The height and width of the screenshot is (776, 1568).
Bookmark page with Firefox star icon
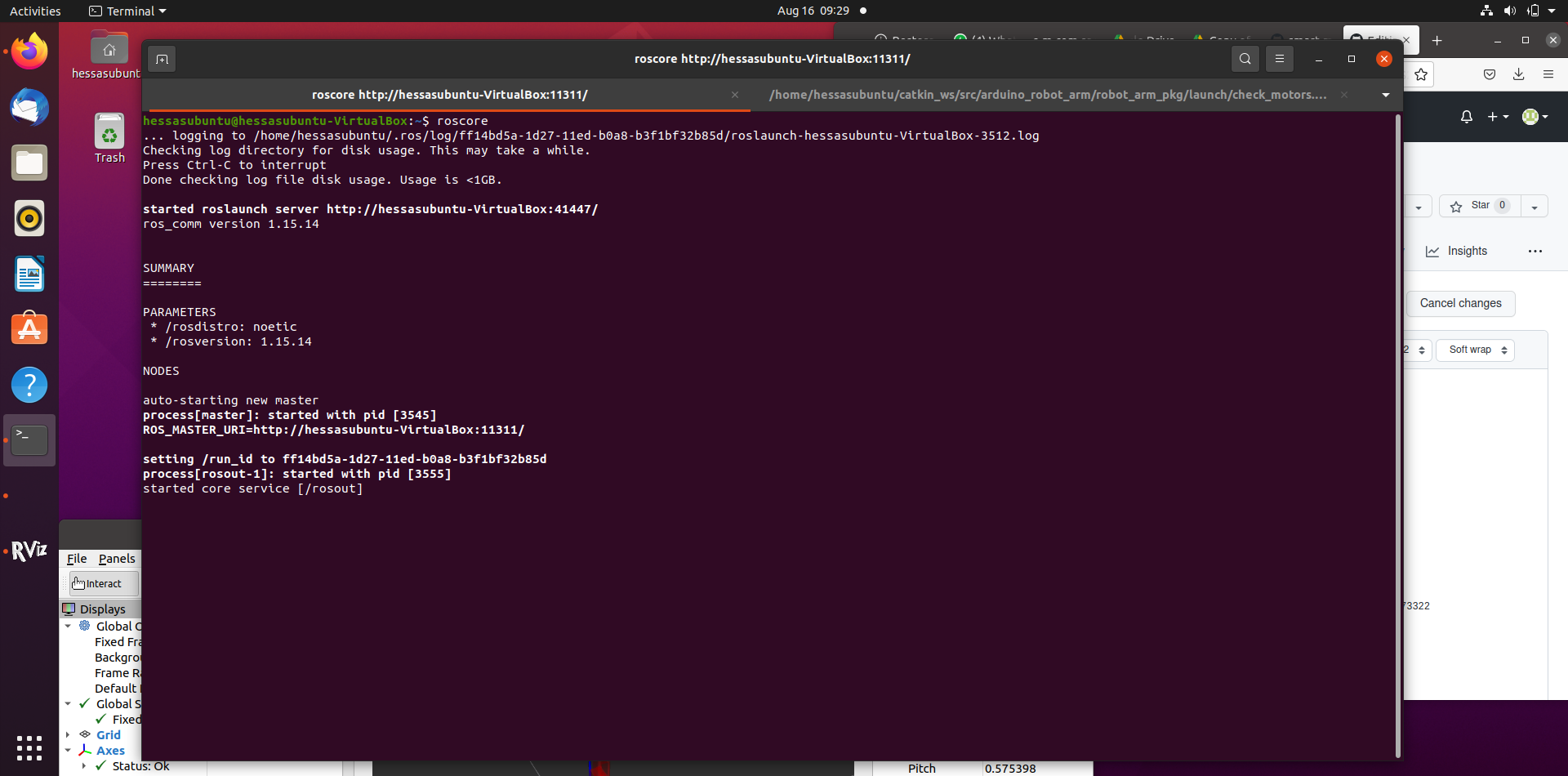(x=1421, y=74)
